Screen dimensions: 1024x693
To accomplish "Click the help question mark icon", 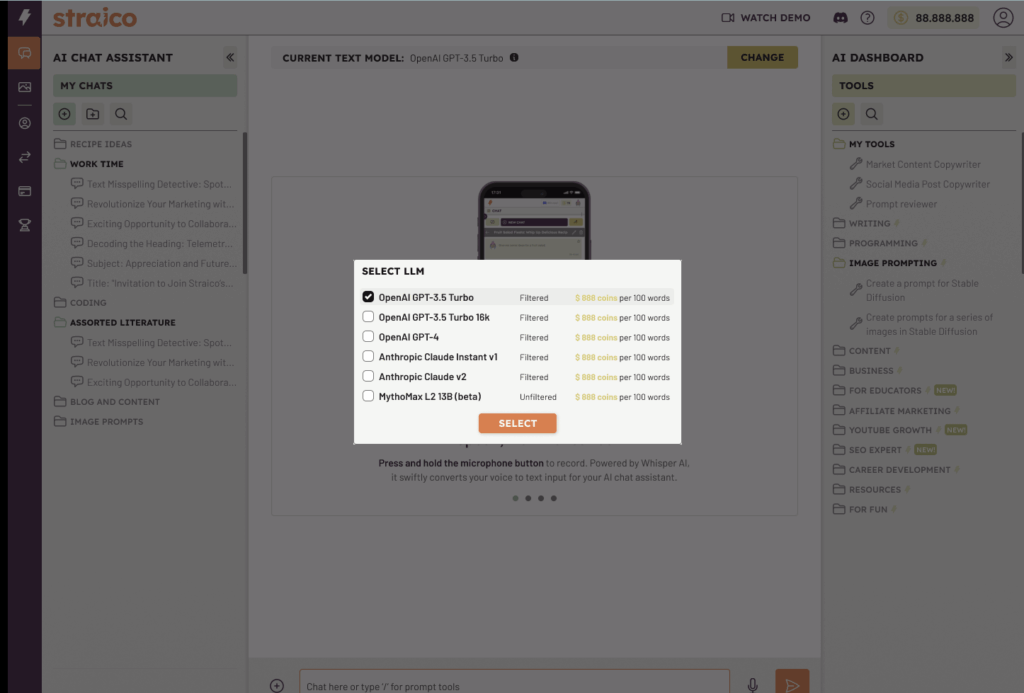I will coord(867,18).
